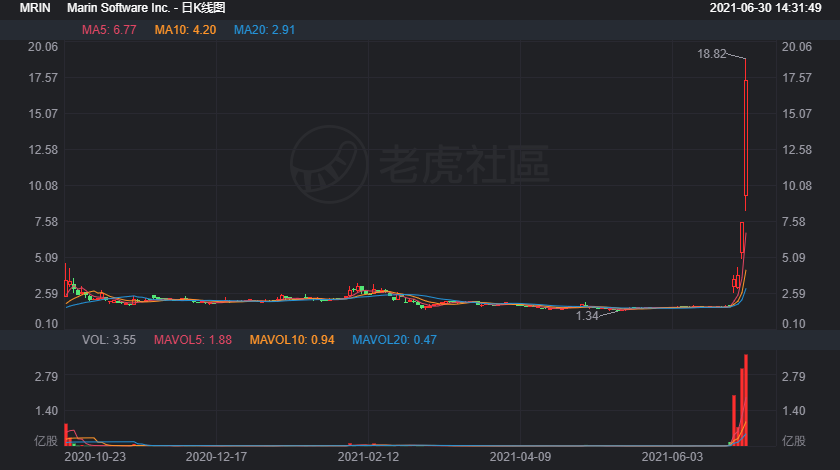Image resolution: width=840 pixels, height=470 pixels.
Task: Click the Marin Software Inc. chart title
Action: 146,8
